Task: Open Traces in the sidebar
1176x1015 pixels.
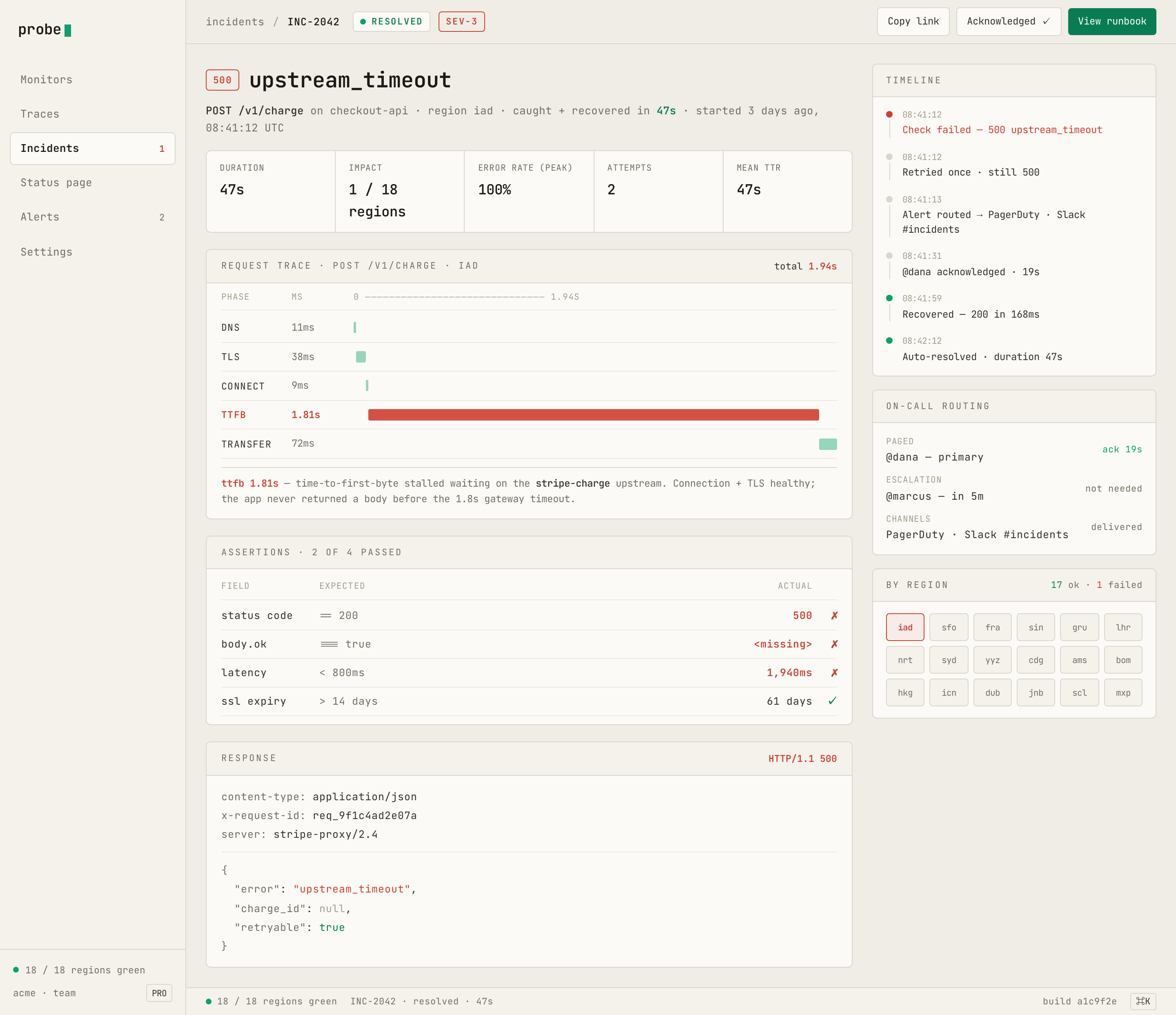Action: 93,114
